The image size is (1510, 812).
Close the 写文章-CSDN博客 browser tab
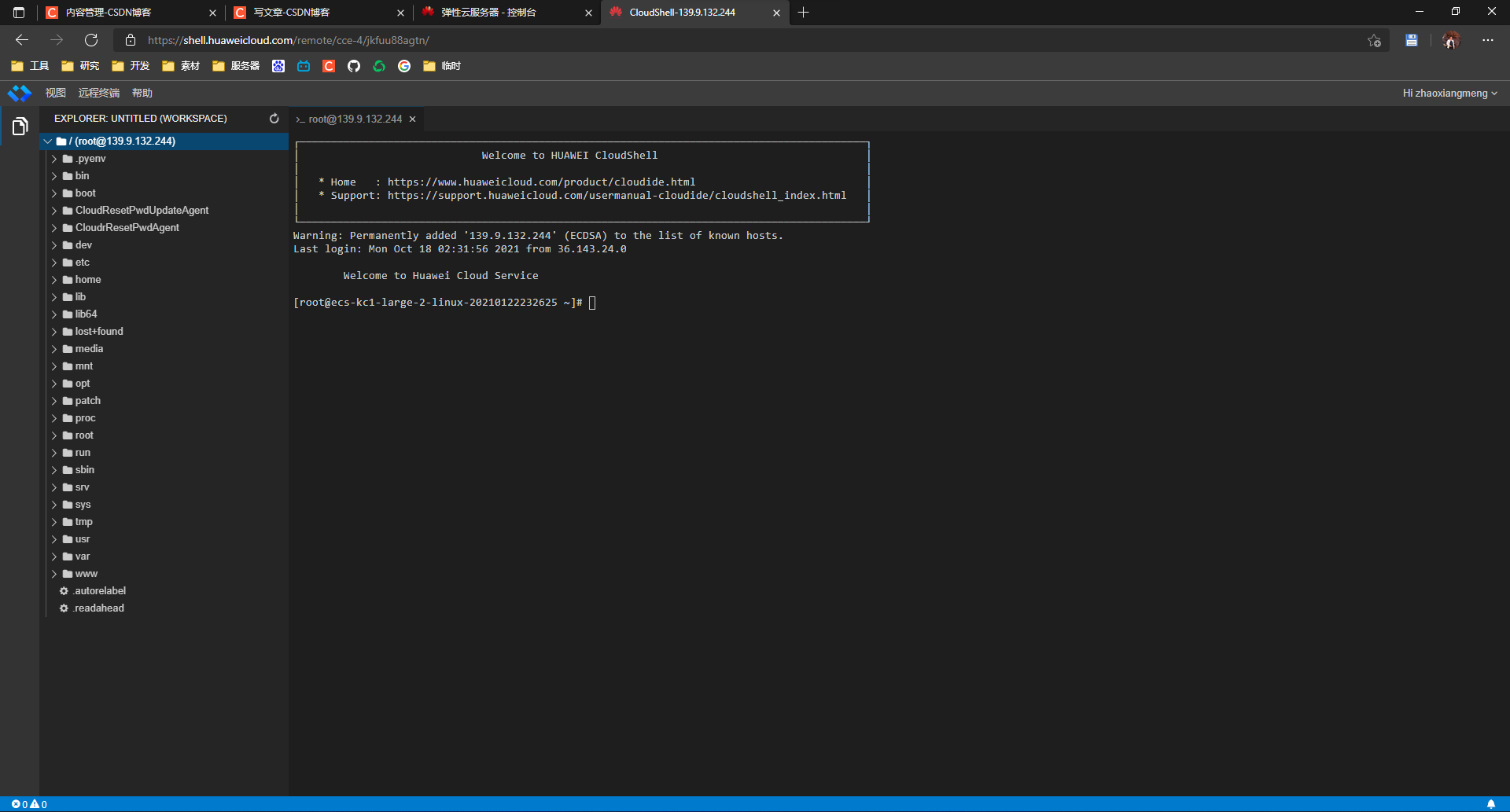click(x=400, y=13)
